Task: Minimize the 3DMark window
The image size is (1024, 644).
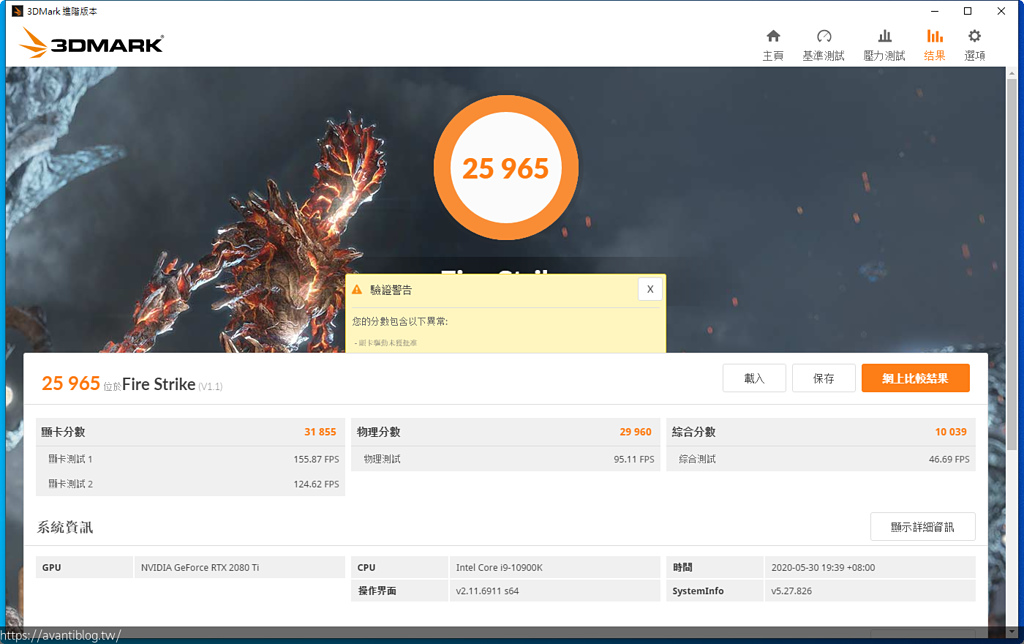Action: pyautogui.click(x=935, y=11)
